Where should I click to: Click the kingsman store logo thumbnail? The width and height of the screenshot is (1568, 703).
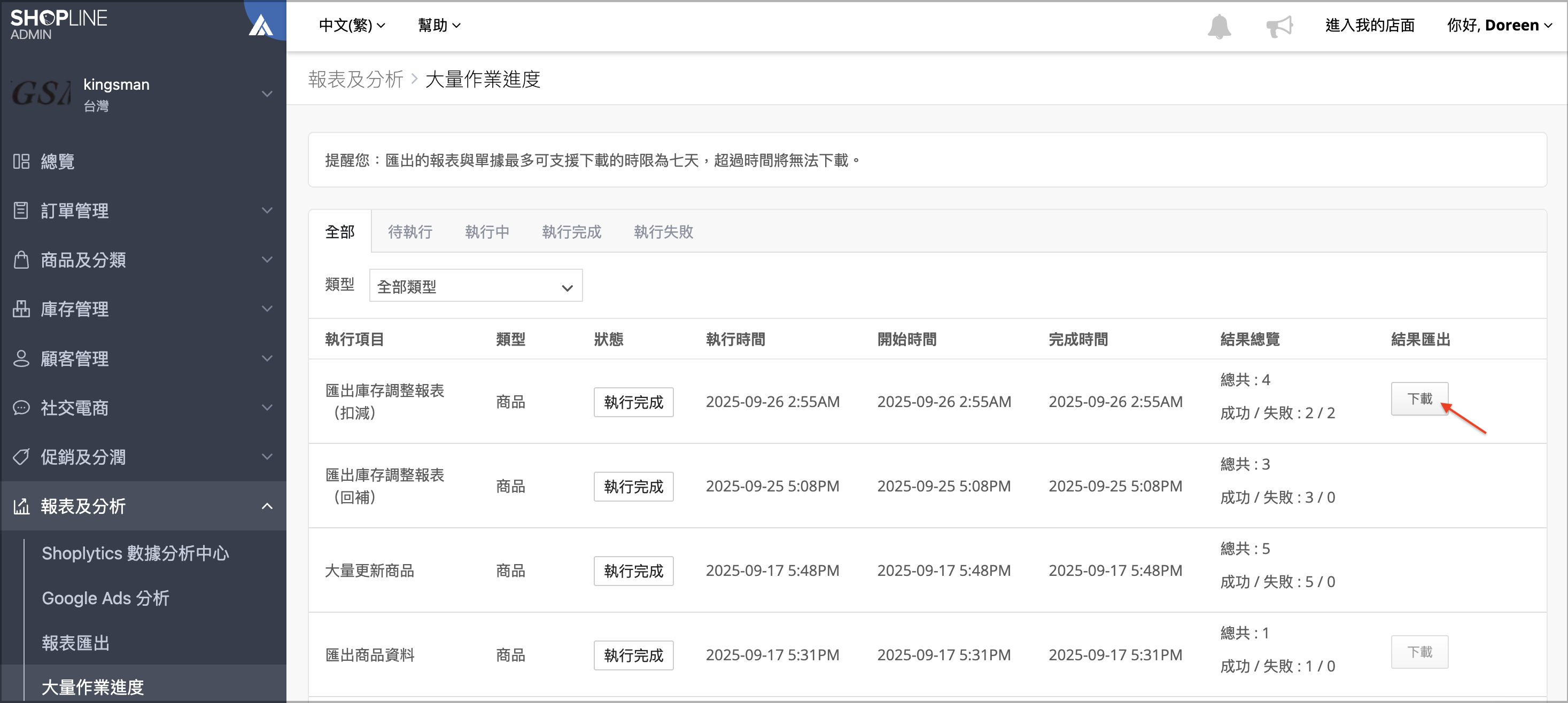click(x=41, y=93)
